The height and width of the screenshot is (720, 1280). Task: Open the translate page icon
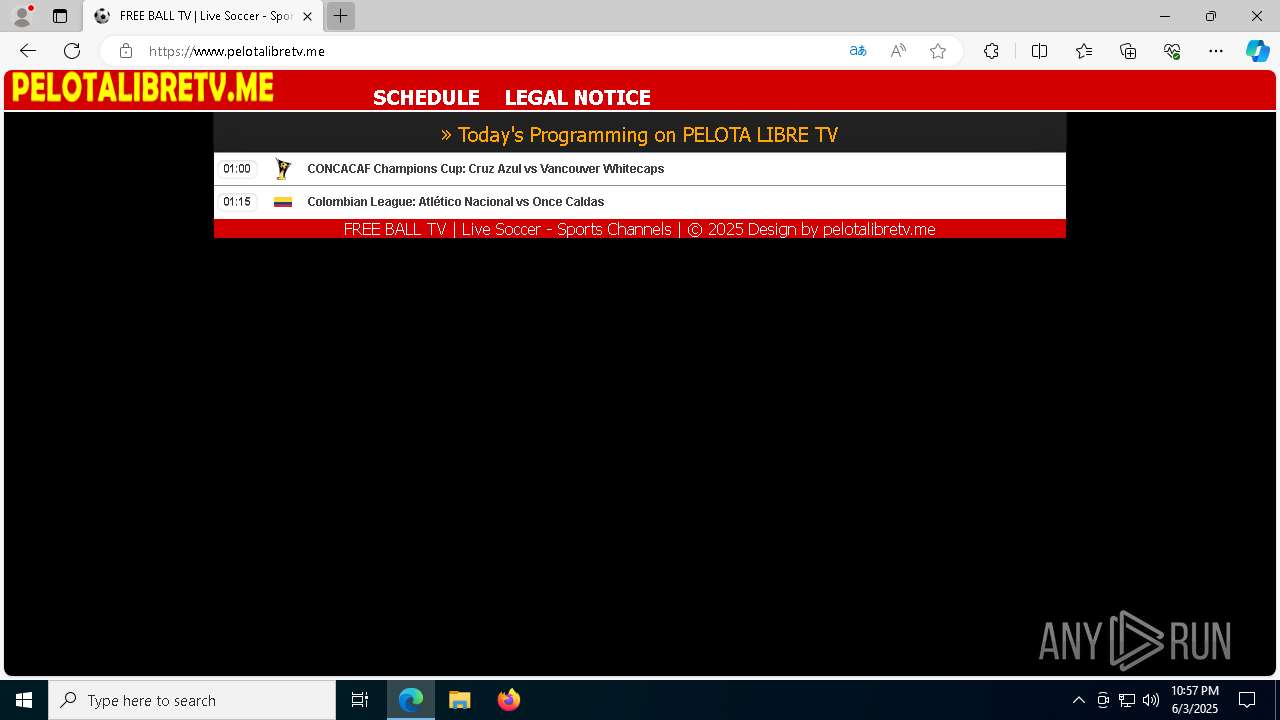tap(858, 51)
